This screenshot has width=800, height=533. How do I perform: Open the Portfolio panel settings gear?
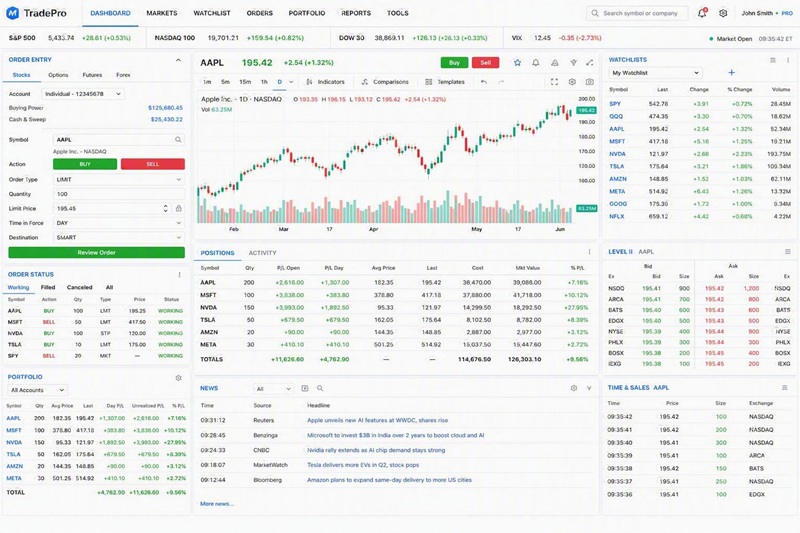(x=179, y=378)
